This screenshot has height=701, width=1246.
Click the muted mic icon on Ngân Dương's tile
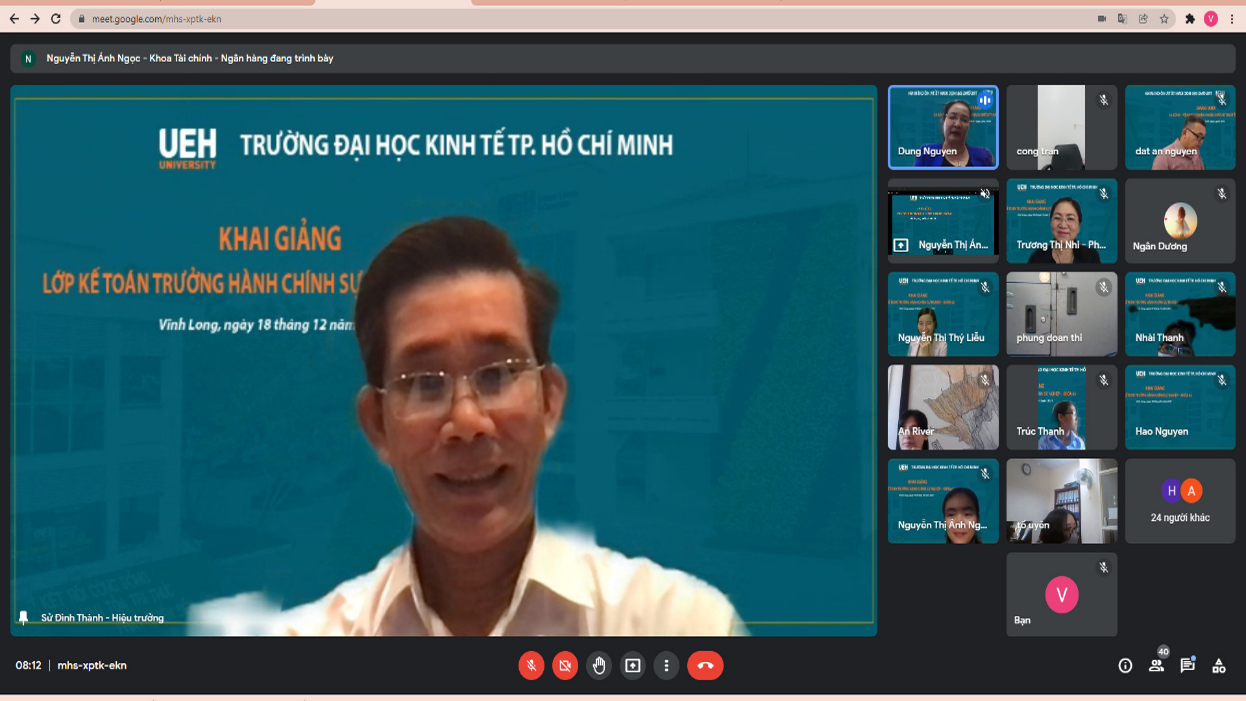(1222, 194)
